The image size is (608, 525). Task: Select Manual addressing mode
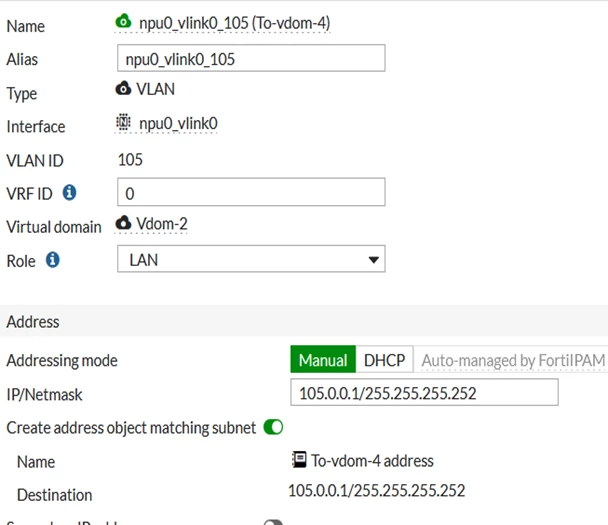(x=323, y=360)
